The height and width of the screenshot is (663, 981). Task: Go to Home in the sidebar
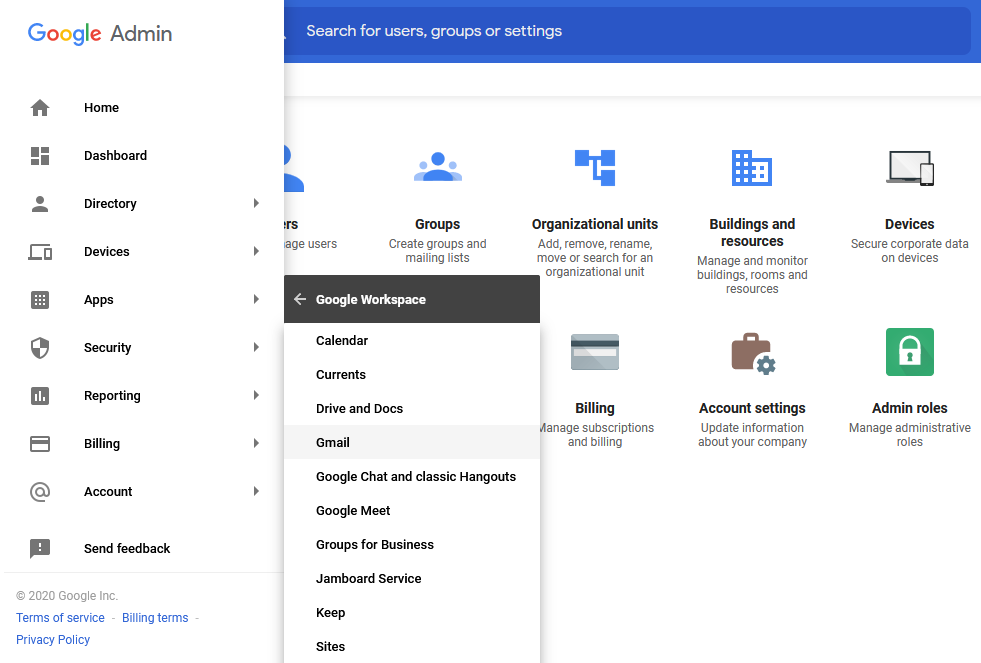click(x=101, y=108)
